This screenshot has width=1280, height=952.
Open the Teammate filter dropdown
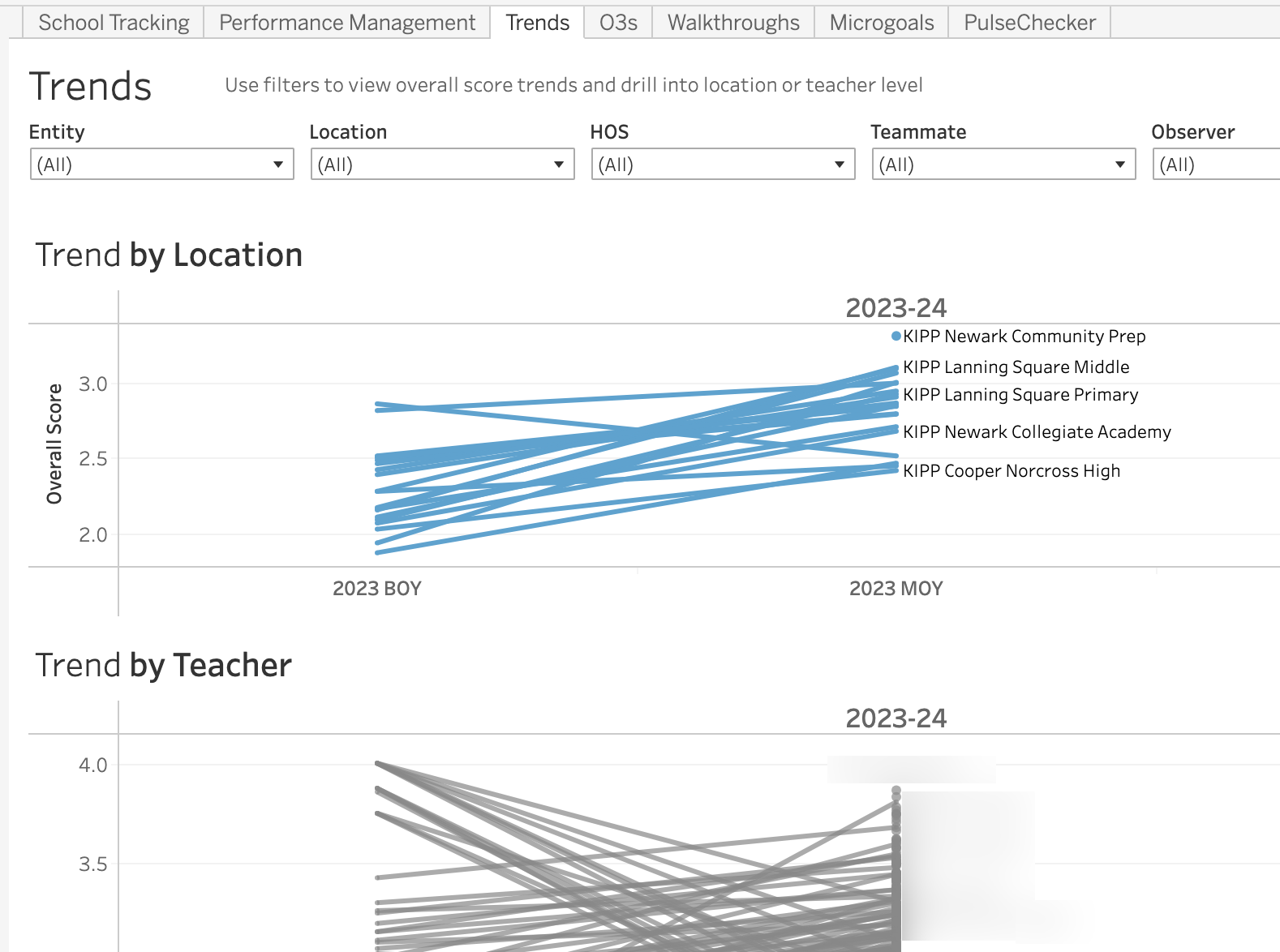1003,165
